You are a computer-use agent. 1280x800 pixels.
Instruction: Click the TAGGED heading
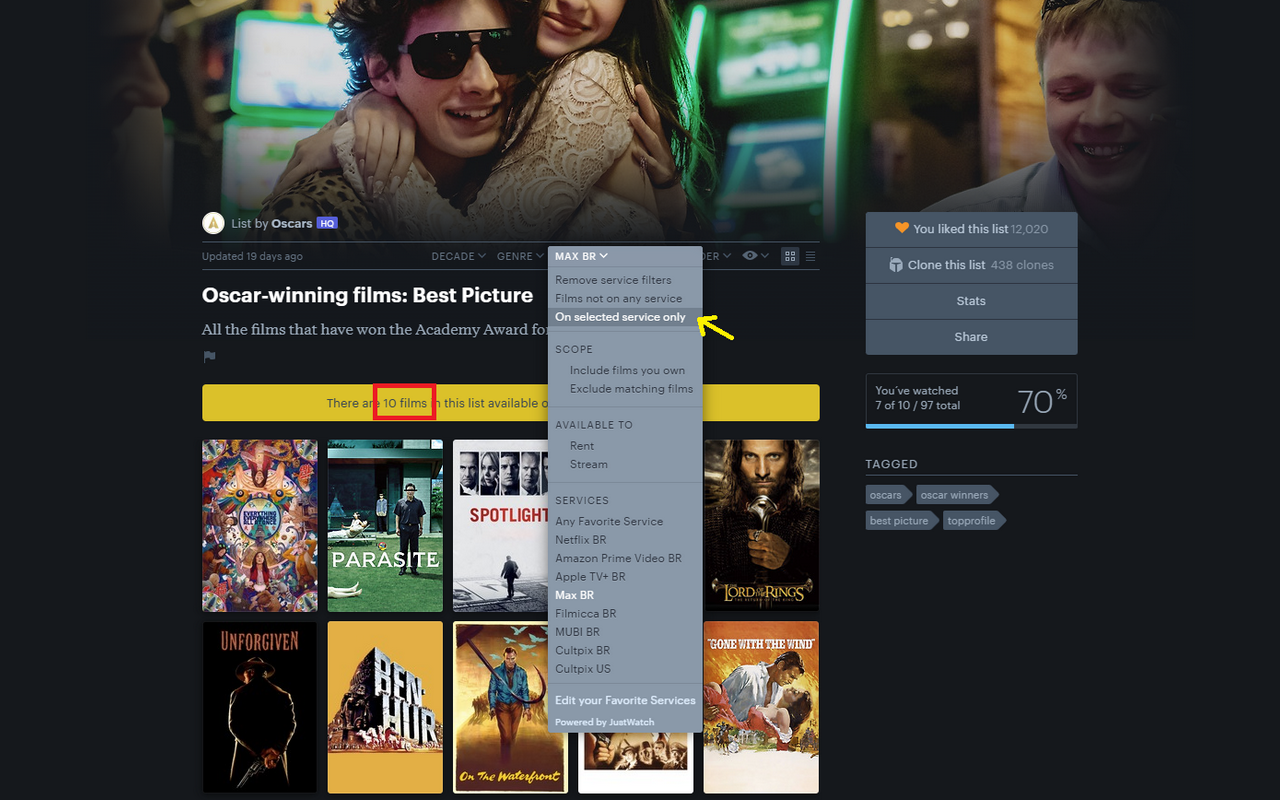[x=892, y=464]
